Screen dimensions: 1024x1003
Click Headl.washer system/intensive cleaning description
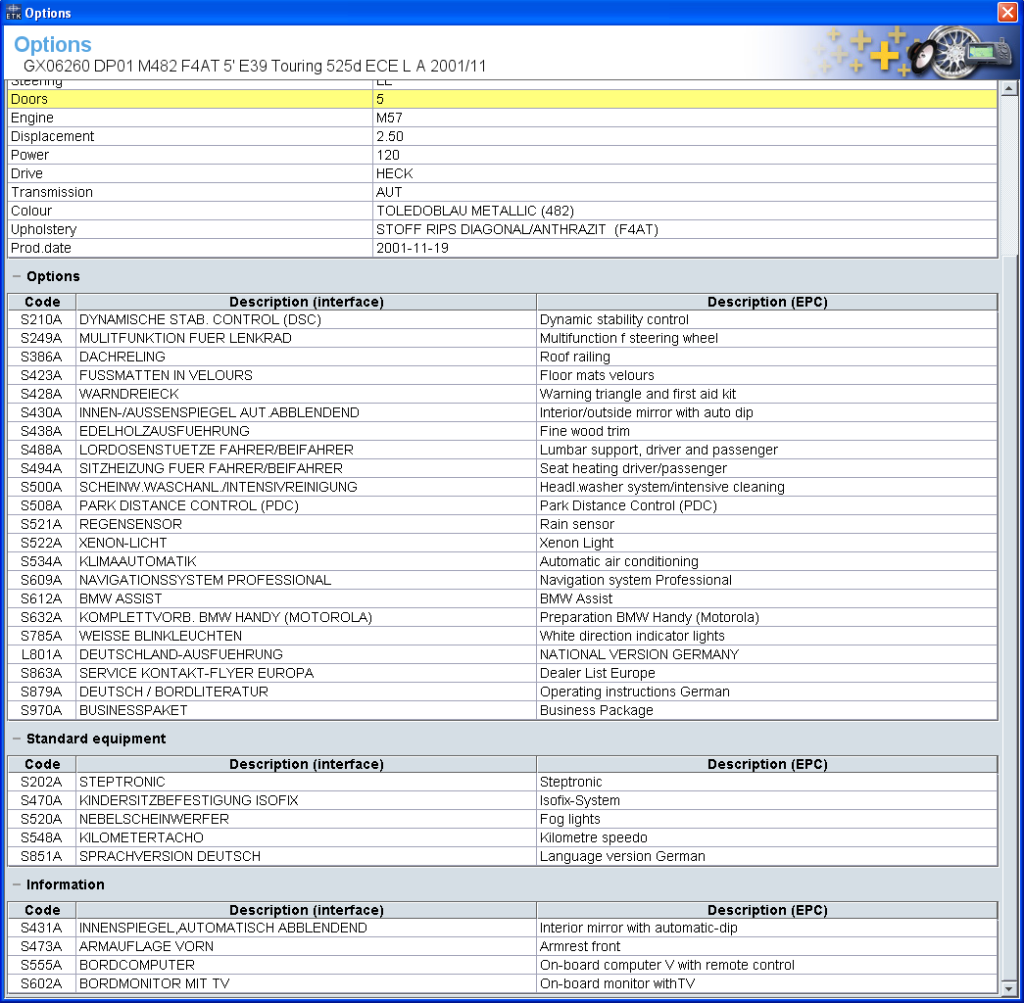click(x=662, y=487)
